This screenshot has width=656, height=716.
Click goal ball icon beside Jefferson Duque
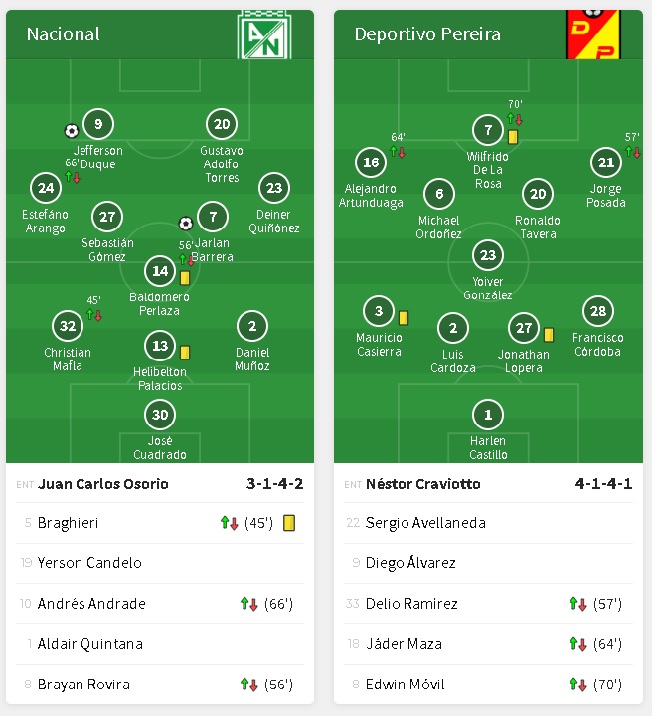coord(71,131)
